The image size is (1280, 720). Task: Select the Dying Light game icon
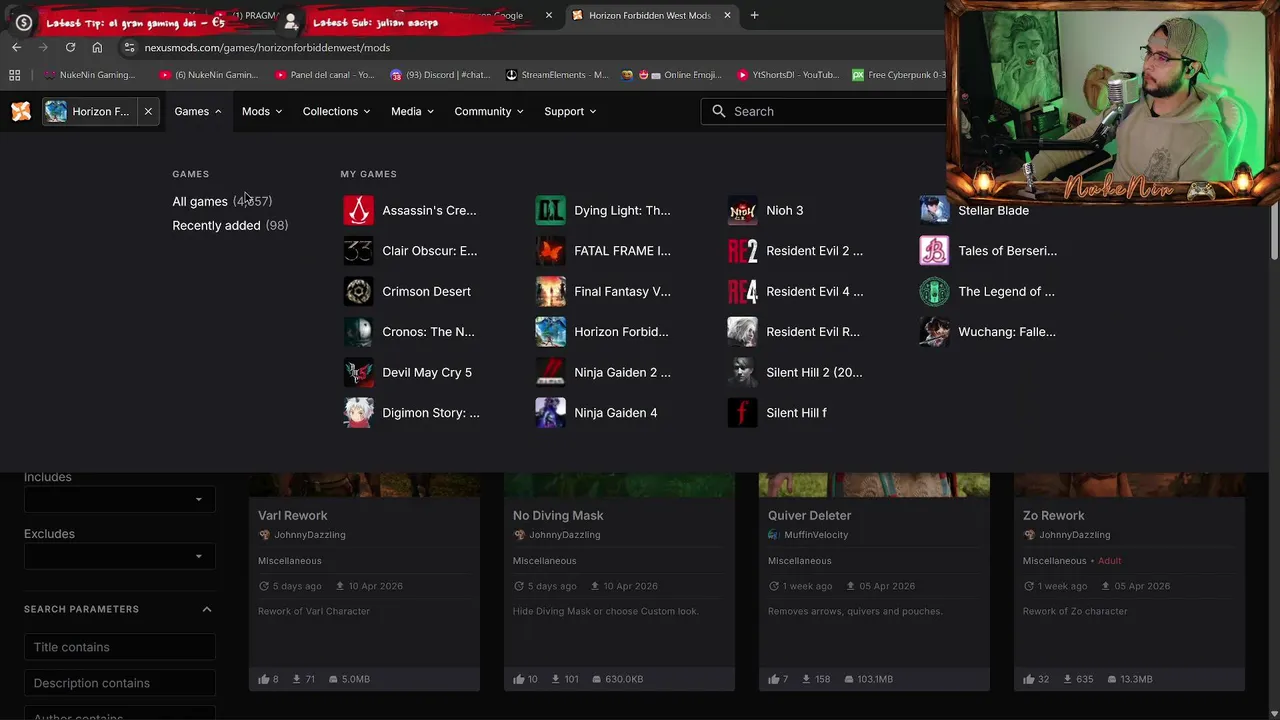click(x=550, y=210)
